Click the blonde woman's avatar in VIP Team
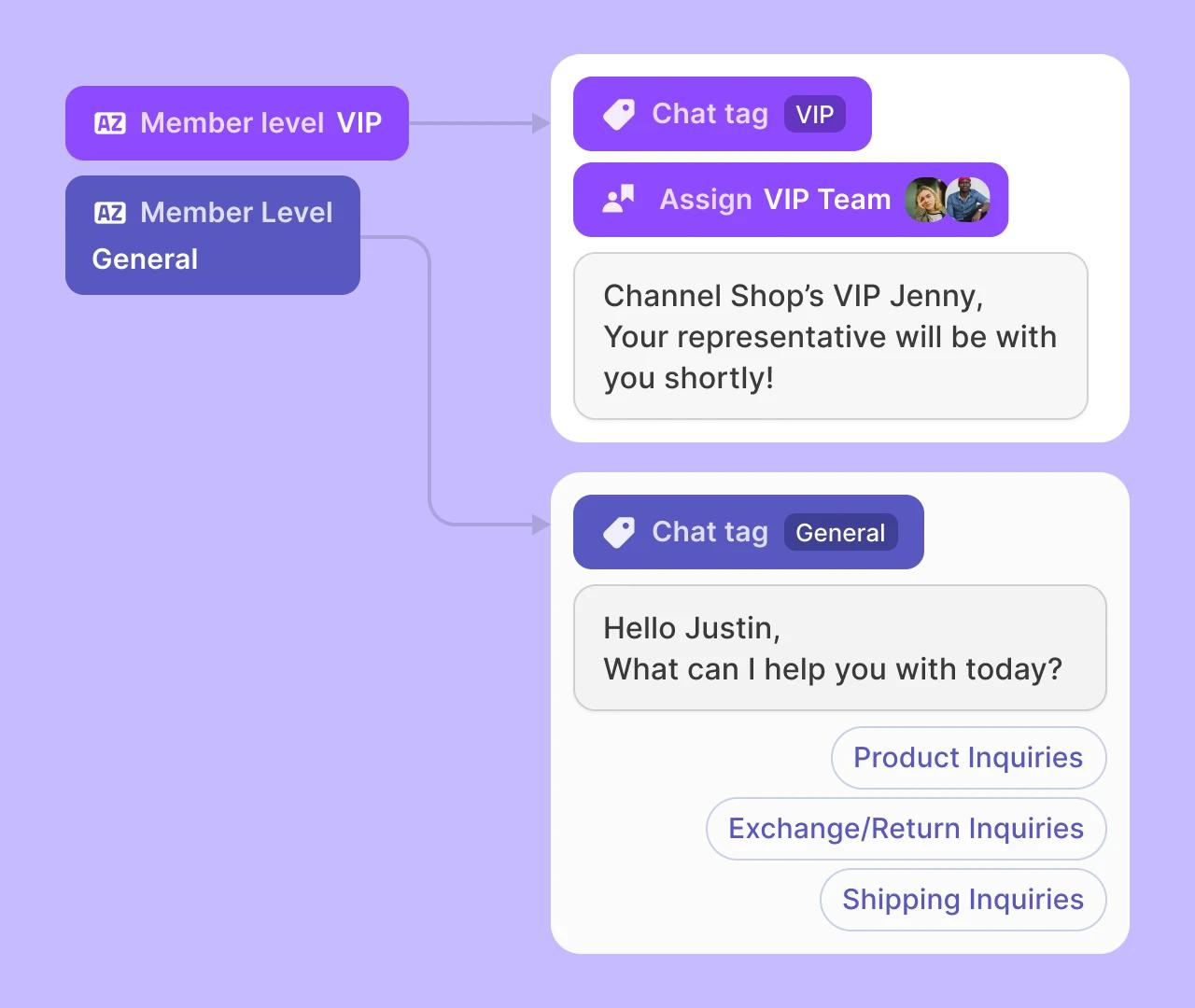Image resolution: width=1195 pixels, height=1008 pixels. coord(924,200)
